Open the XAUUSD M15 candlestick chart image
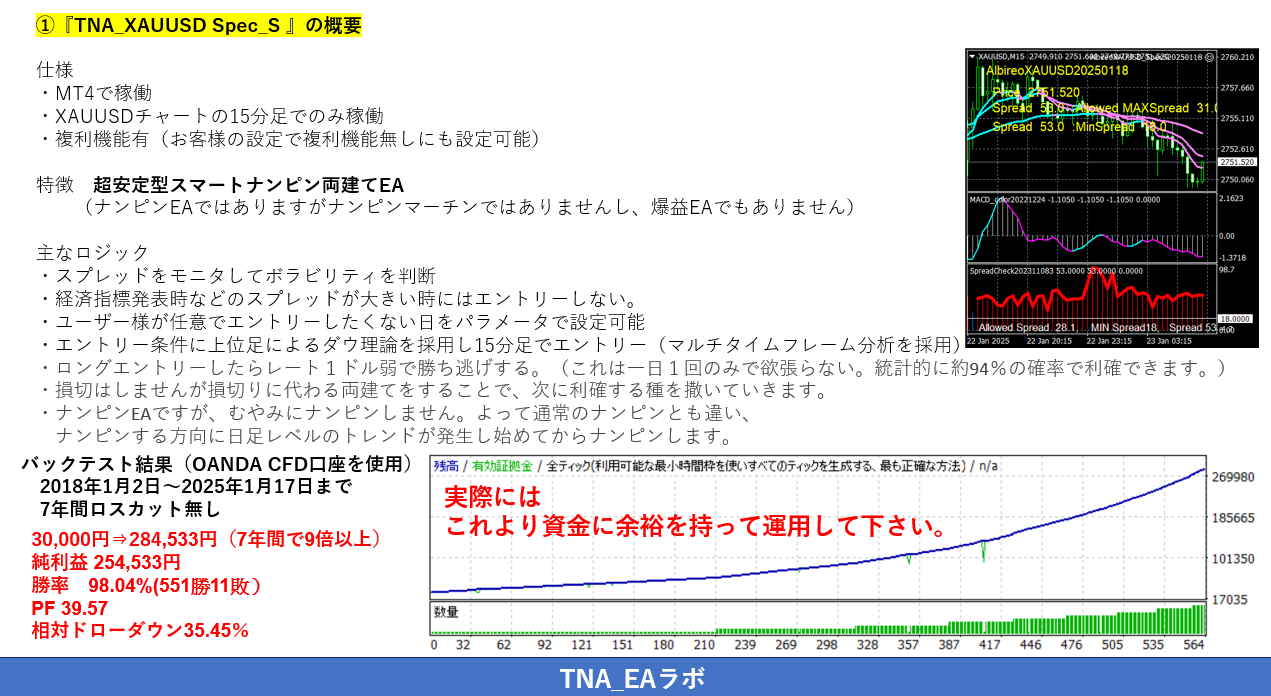The width and height of the screenshot is (1271, 696). (x=1090, y=122)
